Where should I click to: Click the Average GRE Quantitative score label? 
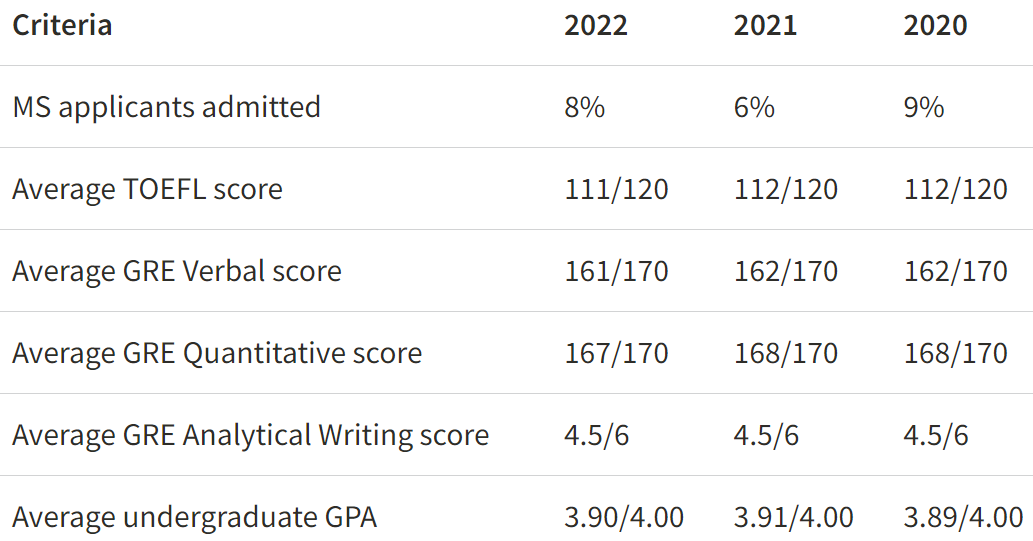[x=217, y=353]
